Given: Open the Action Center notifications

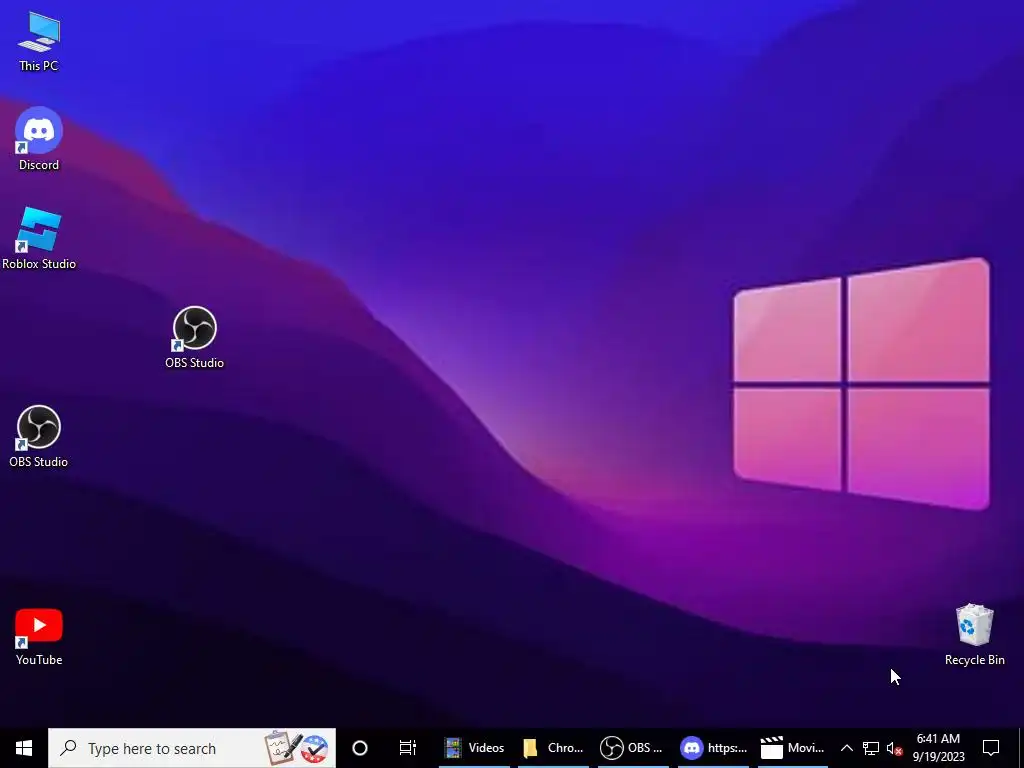Looking at the screenshot, I should coord(991,748).
